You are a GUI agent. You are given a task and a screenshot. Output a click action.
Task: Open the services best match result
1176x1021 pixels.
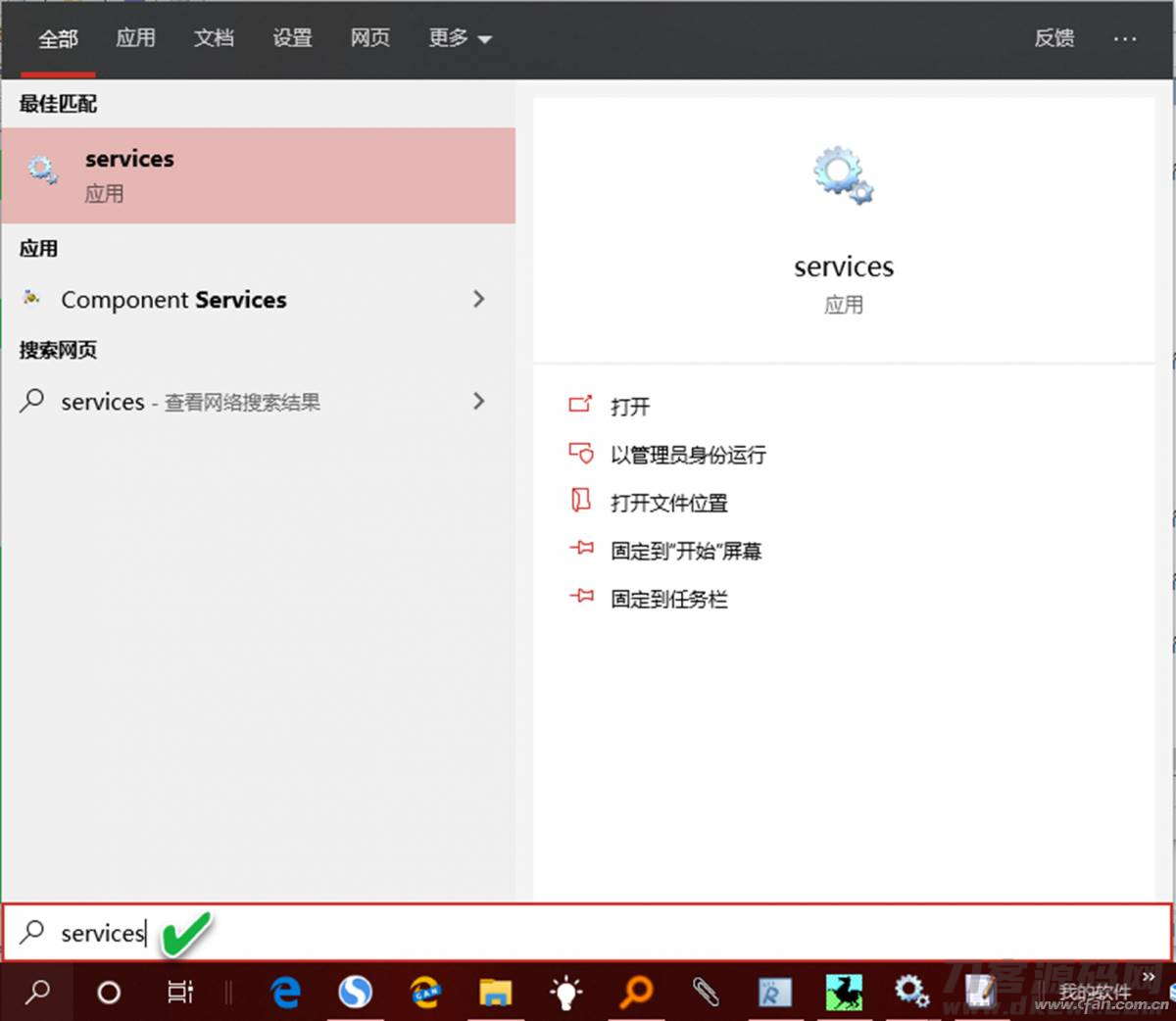[258, 175]
